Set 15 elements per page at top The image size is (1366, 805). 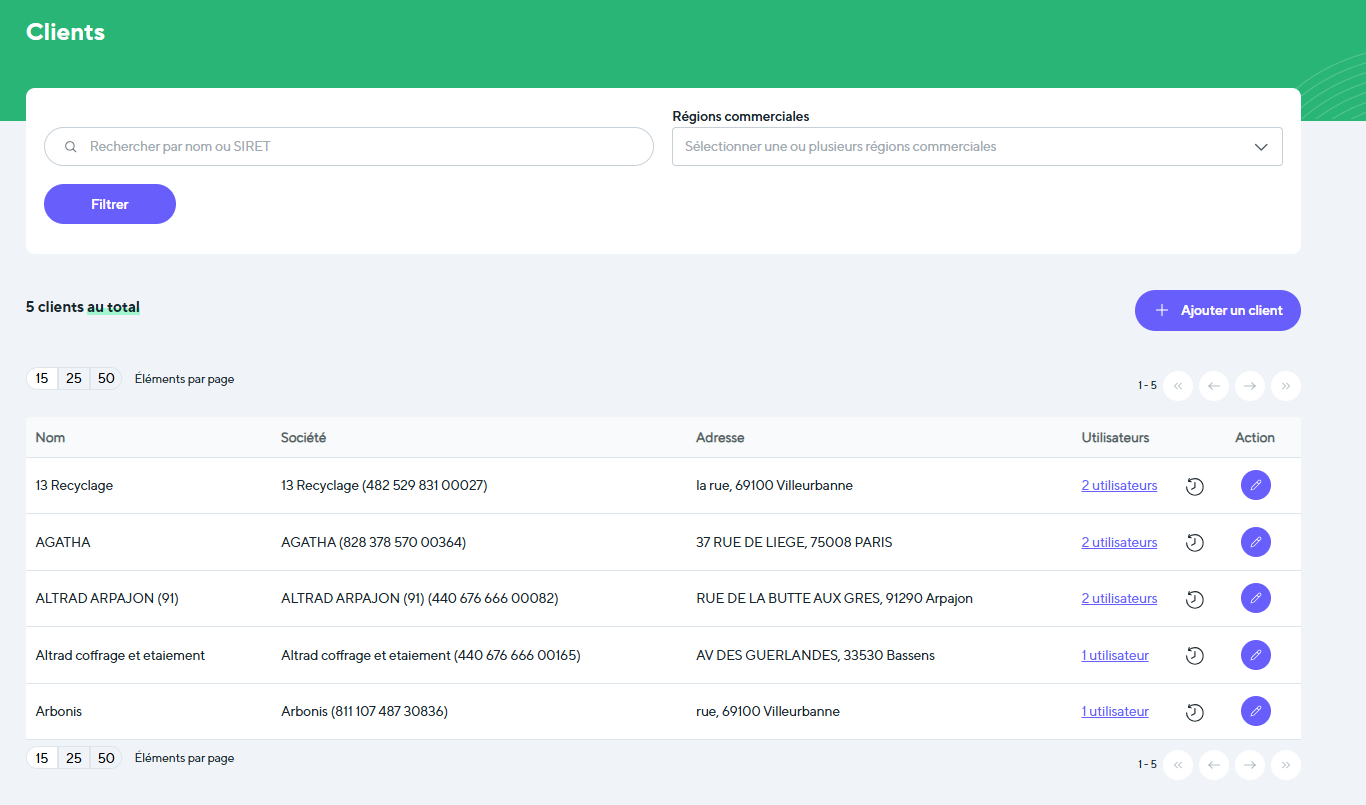(42, 379)
